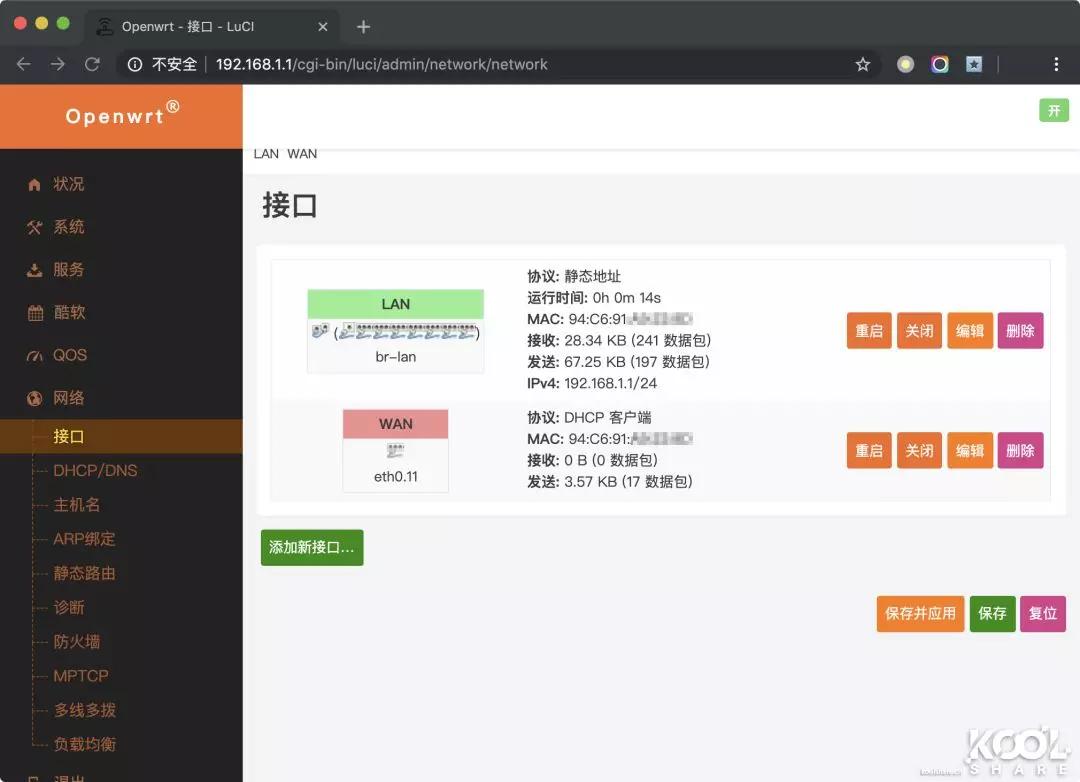
Task: Open the 服务 (Services) sidebar icon
Action: 37,269
